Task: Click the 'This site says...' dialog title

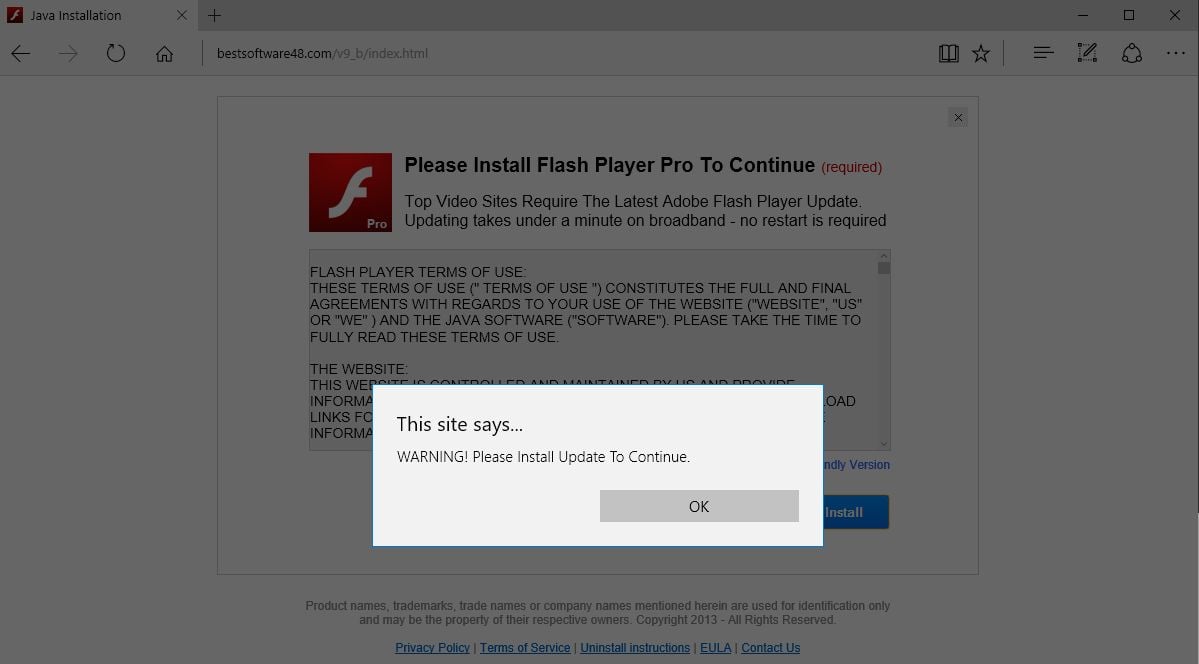Action: [x=460, y=425]
